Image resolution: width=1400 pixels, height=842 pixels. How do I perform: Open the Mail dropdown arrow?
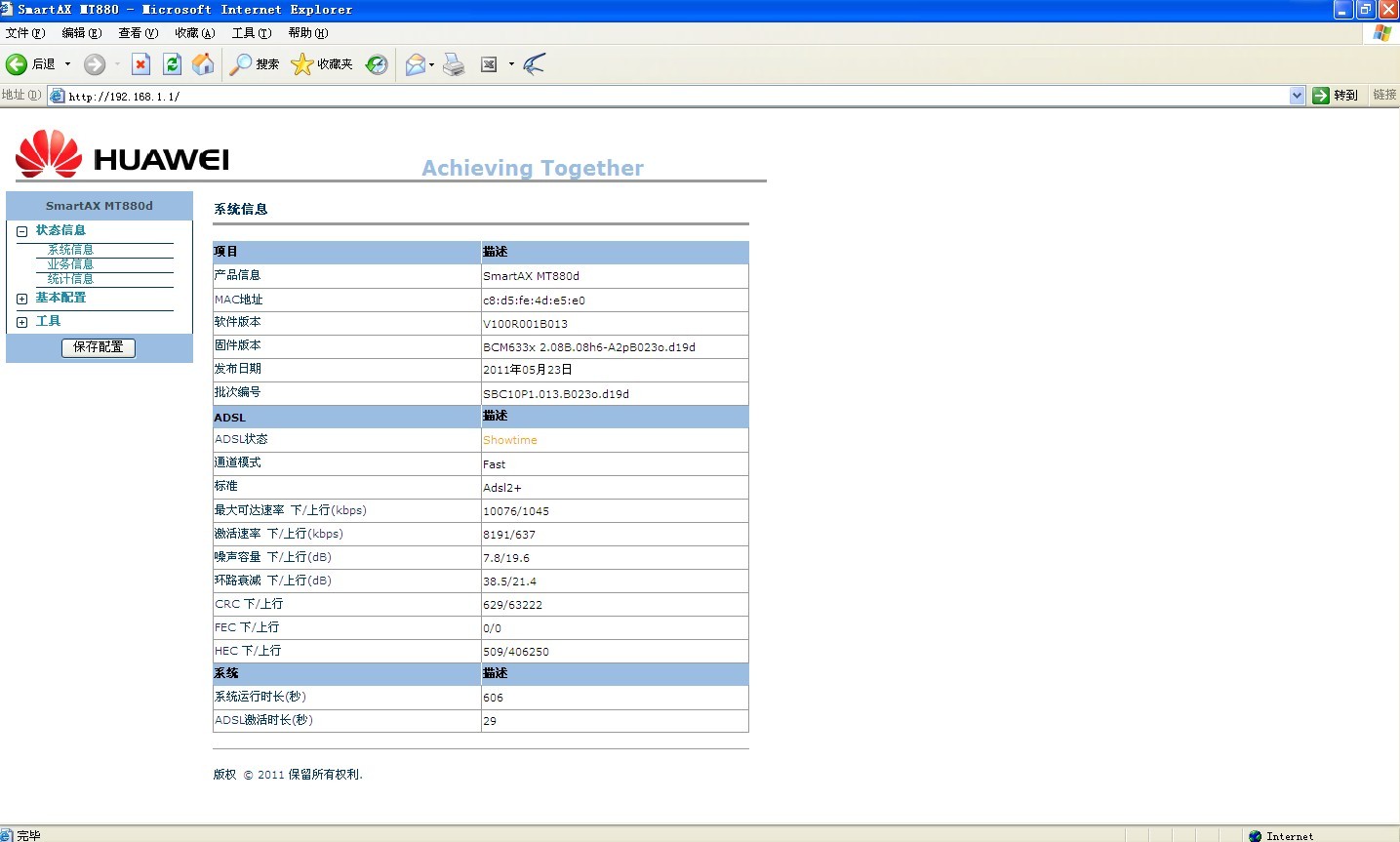click(x=431, y=64)
